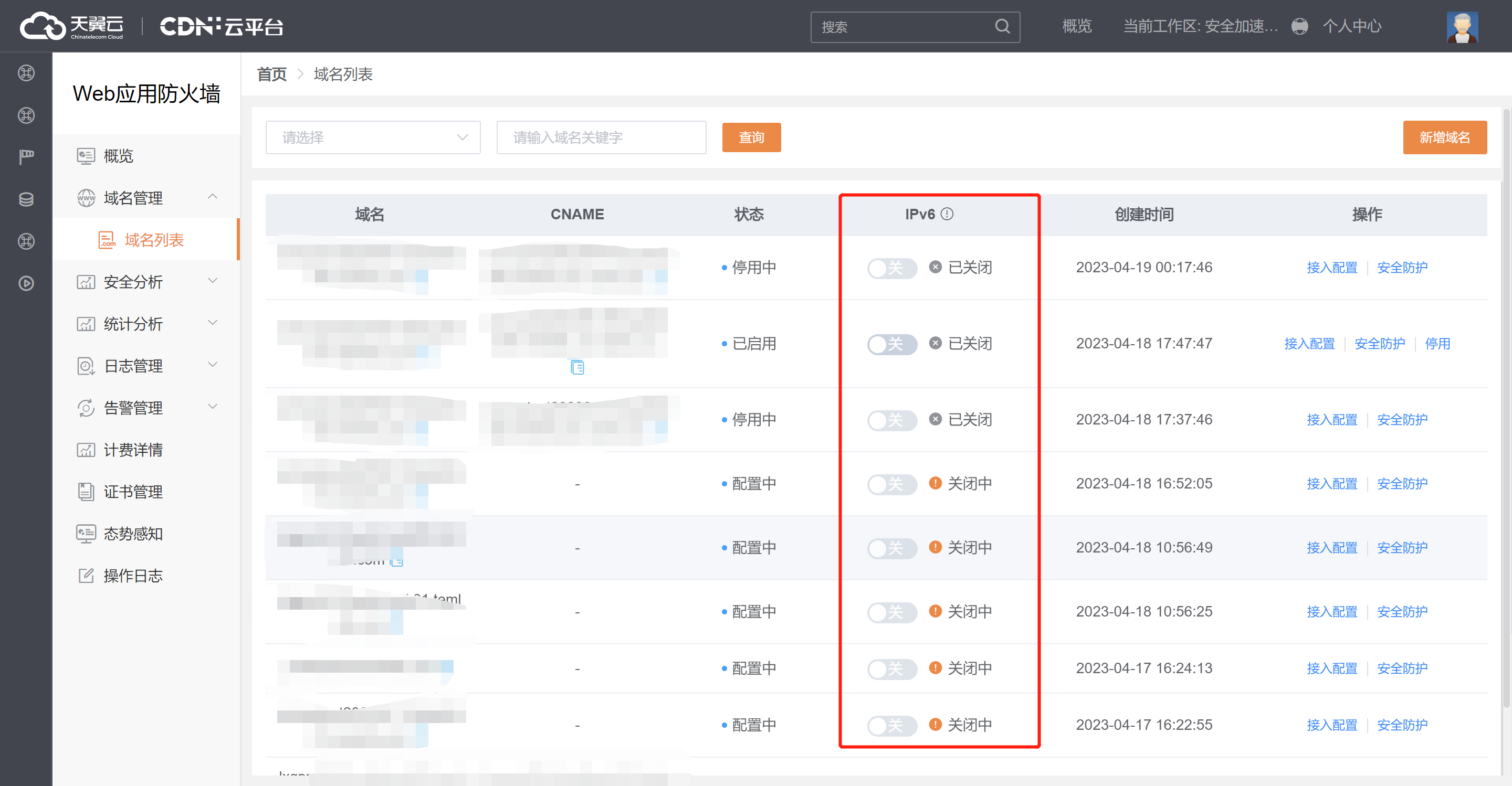Click the 概览 menu icon
The image size is (1512, 786).
[x=86, y=156]
